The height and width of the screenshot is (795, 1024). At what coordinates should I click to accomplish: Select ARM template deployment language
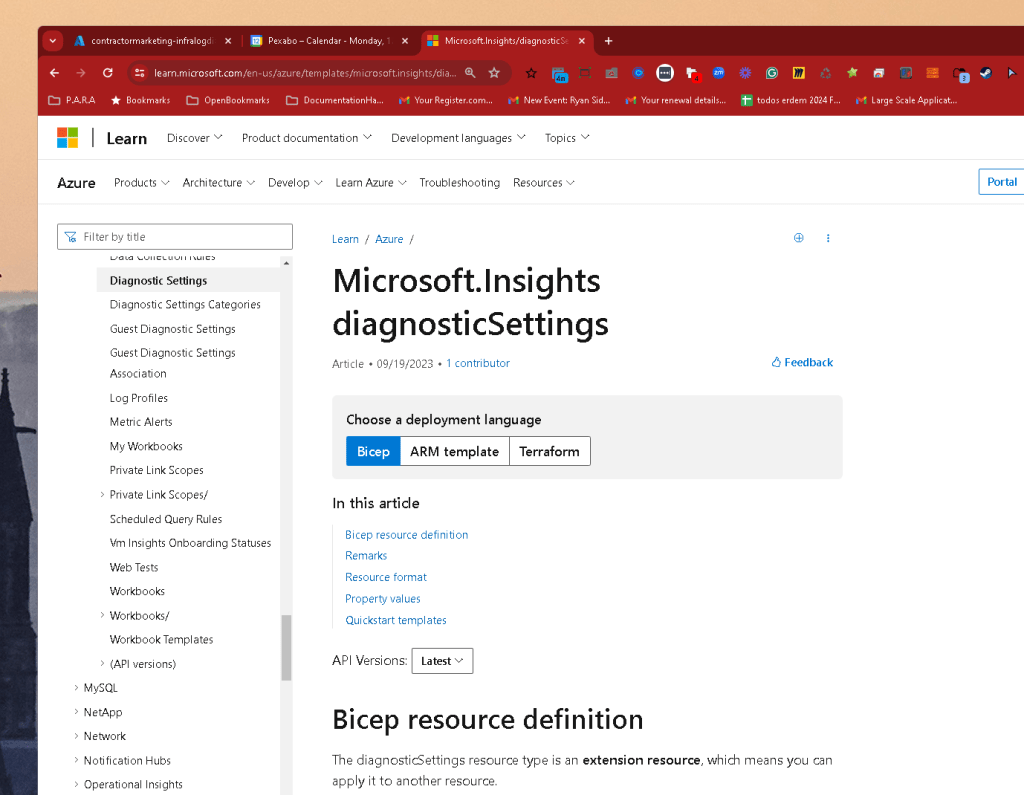point(455,451)
